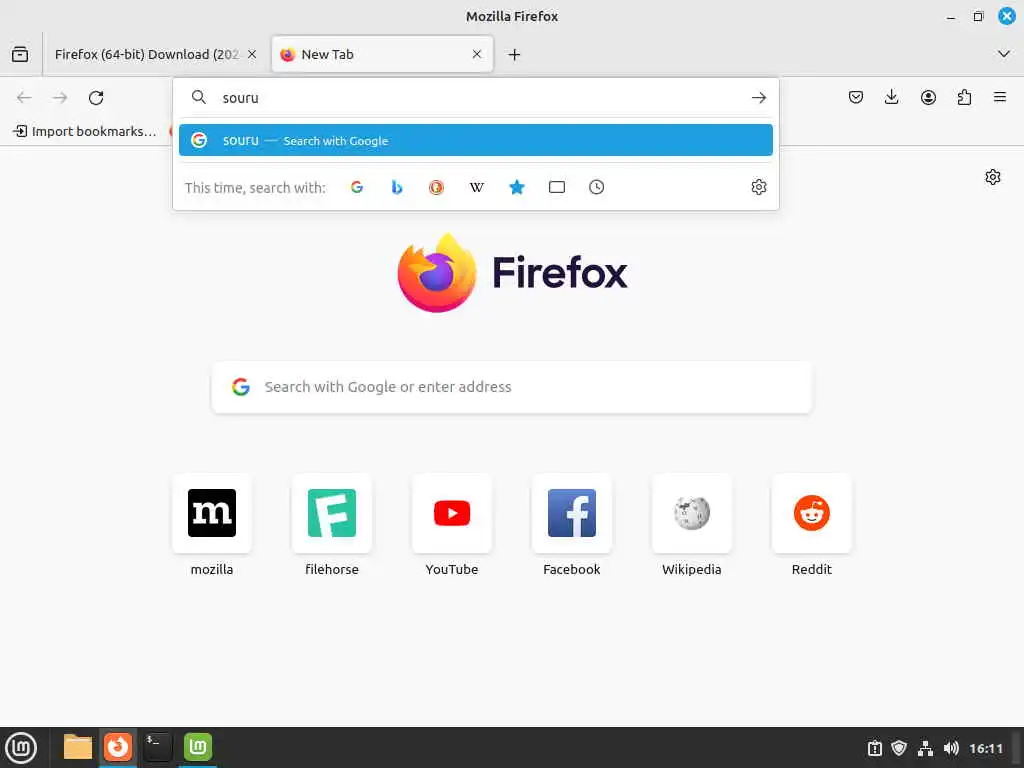Open the clock showing 16:11
This screenshot has height=768, width=1024.
(x=985, y=748)
